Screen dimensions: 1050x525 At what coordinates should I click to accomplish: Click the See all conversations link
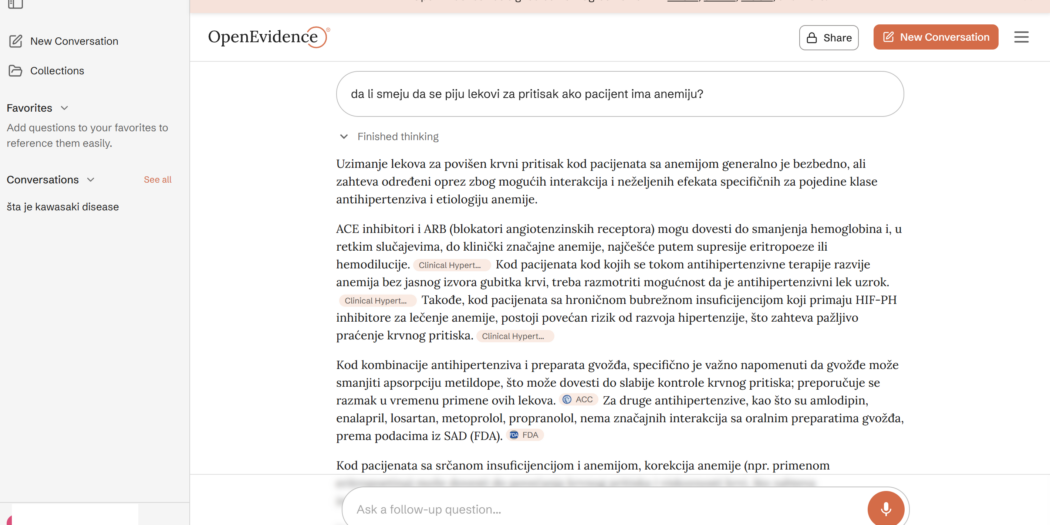tap(157, 180)
